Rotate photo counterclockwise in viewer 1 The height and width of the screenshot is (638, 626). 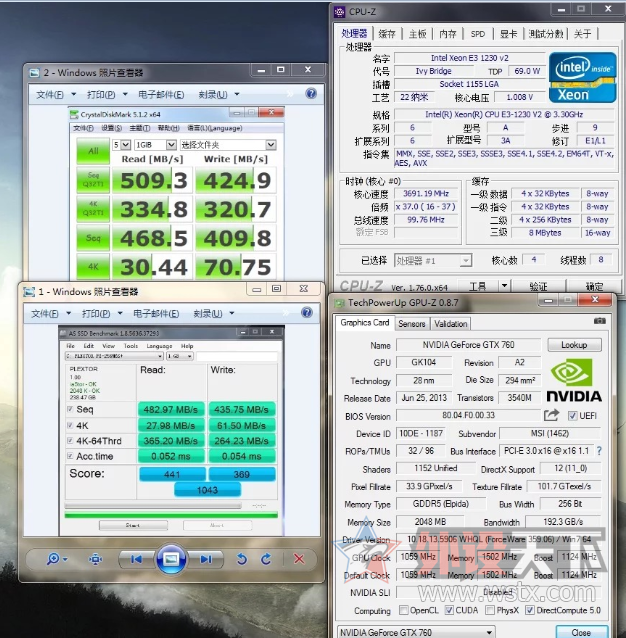coord(242,559)
